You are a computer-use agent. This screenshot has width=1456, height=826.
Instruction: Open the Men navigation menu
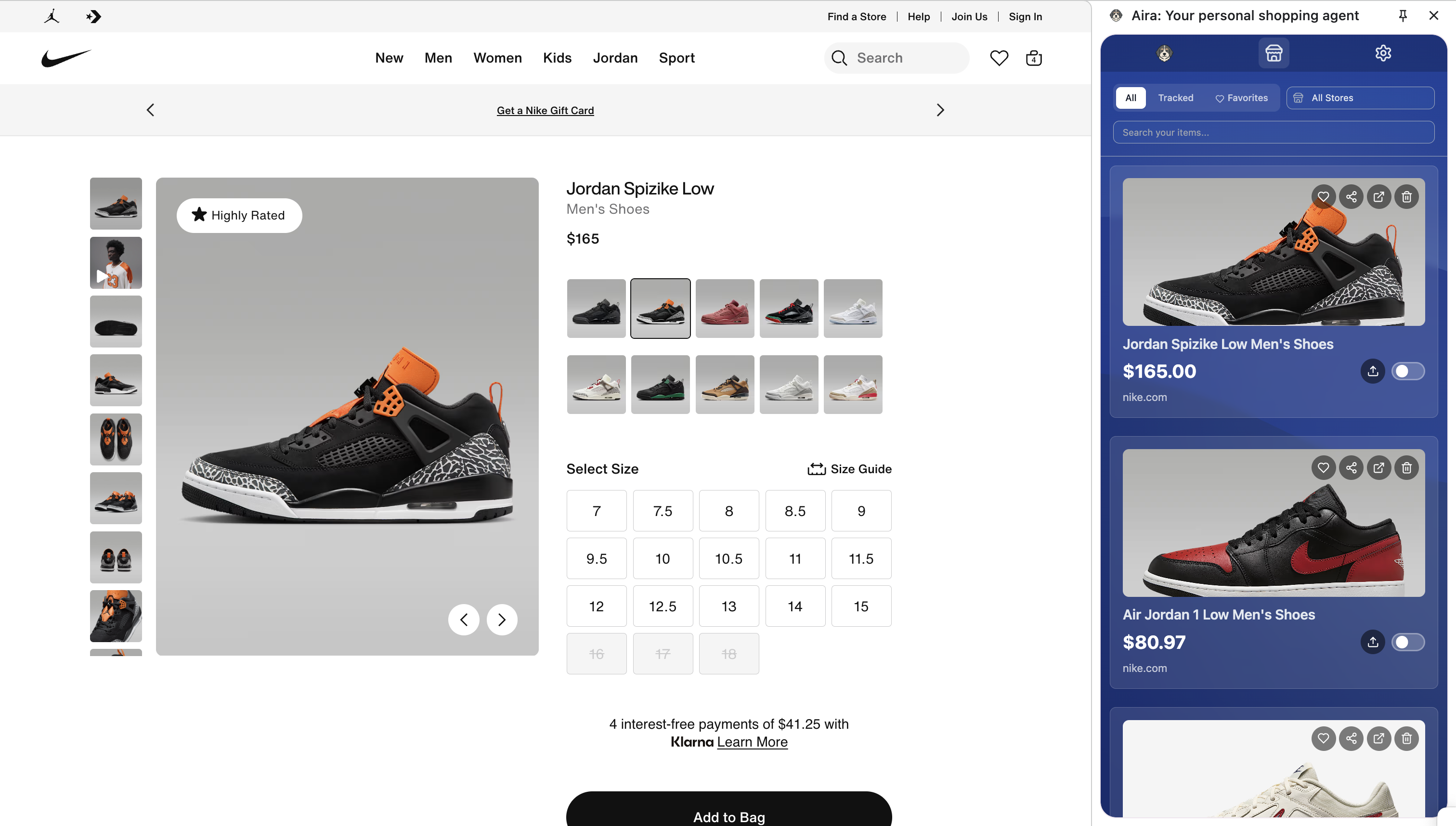pyautogui.click(x=438, y=58)
